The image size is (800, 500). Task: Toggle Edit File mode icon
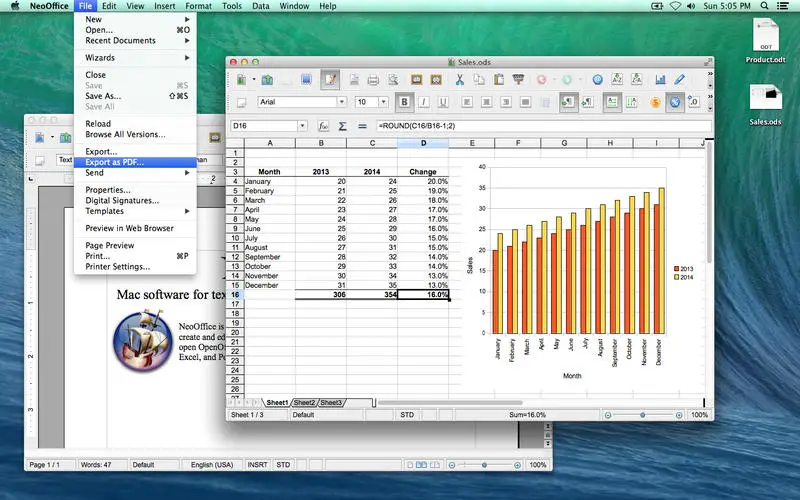(x=330, y=80)
